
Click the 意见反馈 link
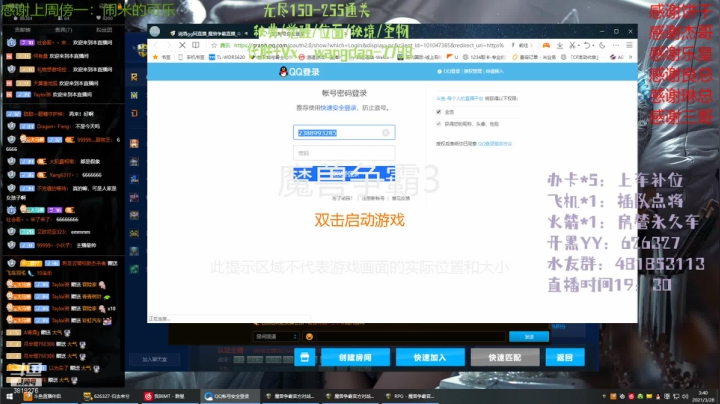(x=401, y=198)
